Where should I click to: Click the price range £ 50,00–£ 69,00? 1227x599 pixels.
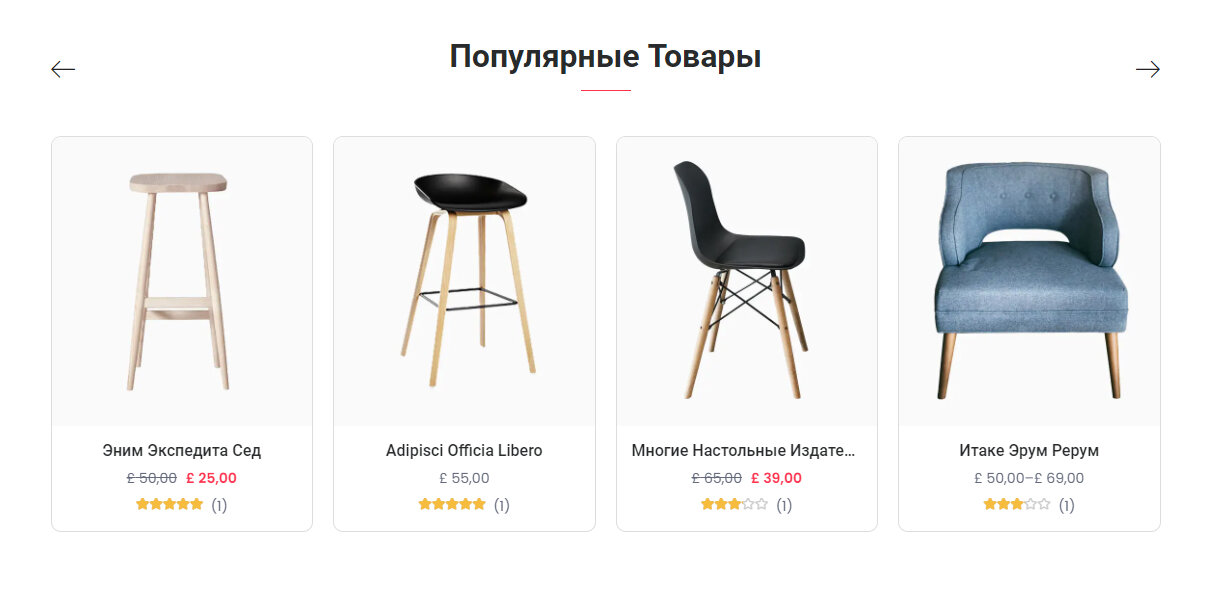click(1029, 478)
